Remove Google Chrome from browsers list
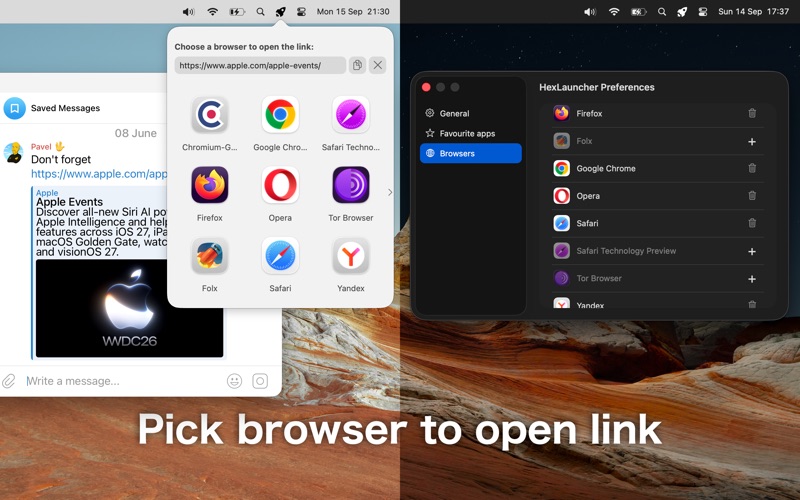The width and height of the screenshot is (800, 500). pos(752,168)
